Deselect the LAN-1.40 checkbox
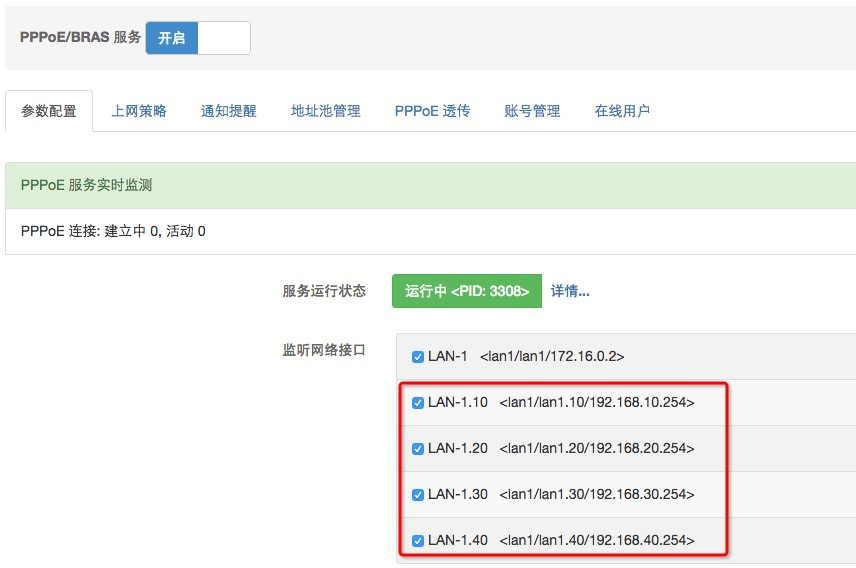This screenshot has width=856, height=568. pos(418,541)
